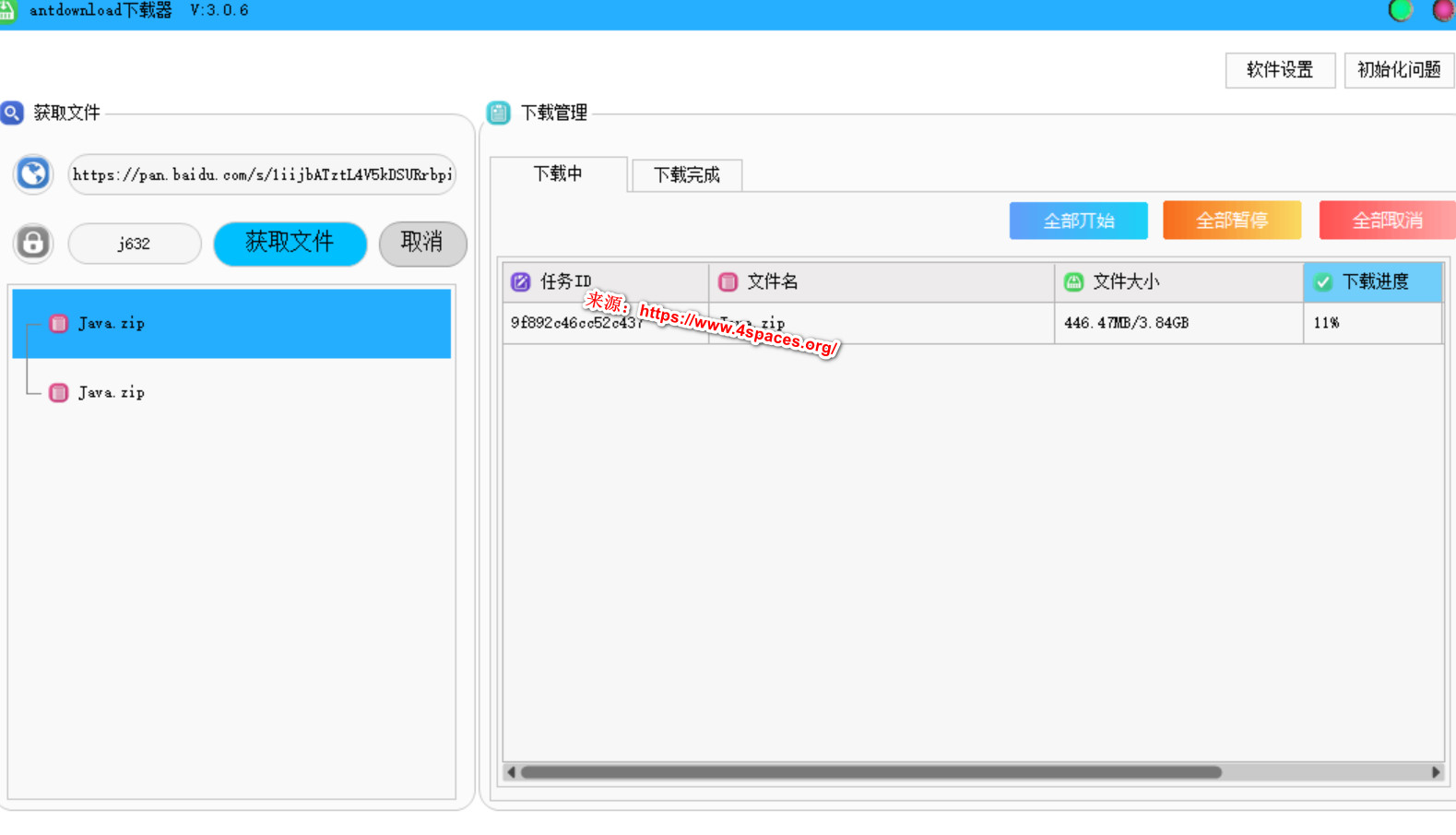Click the globe icon beside the URL field
This screenshot has width=1456, height=835.
click(33, 174)
